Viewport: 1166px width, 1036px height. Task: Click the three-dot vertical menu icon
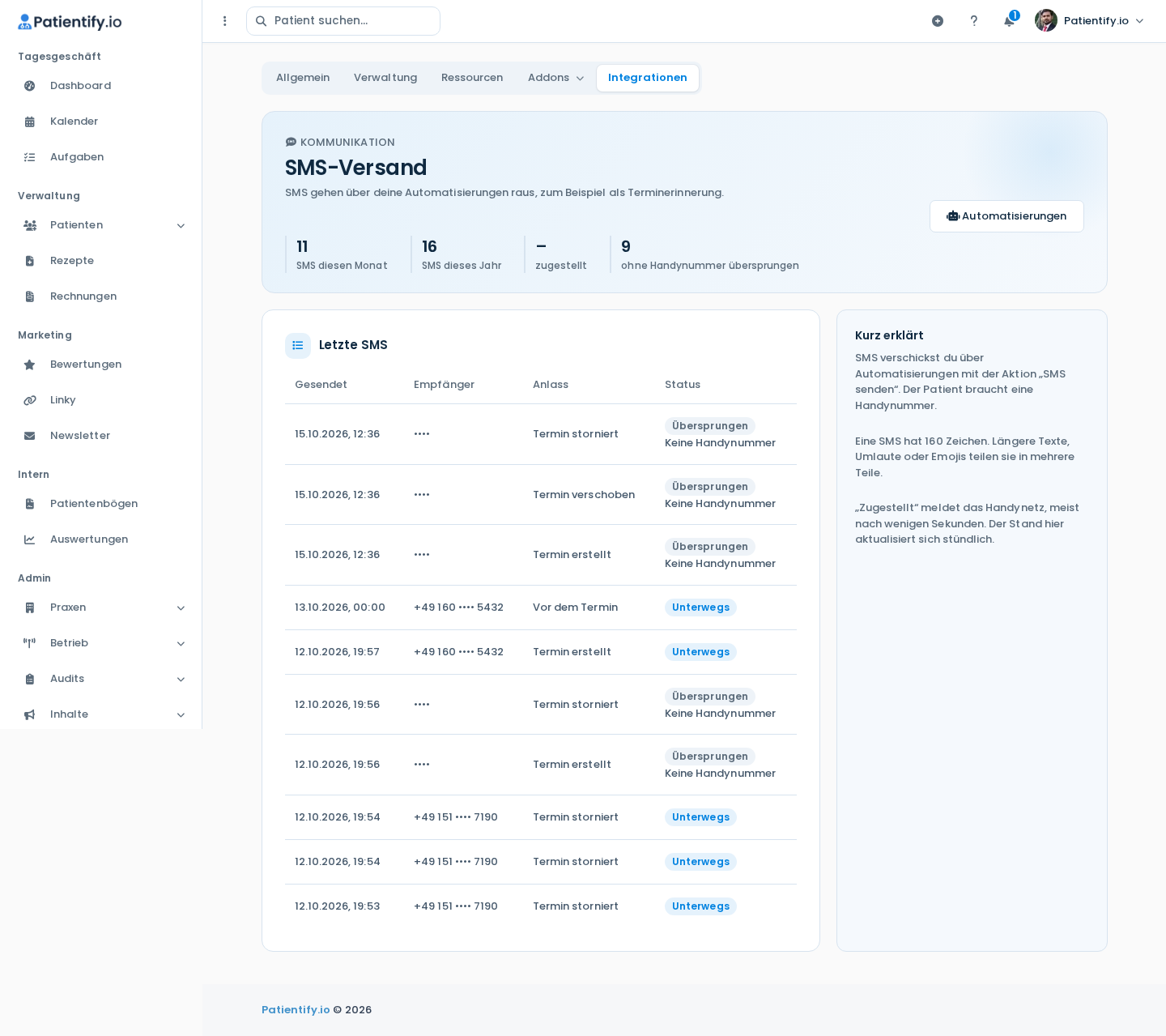[x=225, y=21]
